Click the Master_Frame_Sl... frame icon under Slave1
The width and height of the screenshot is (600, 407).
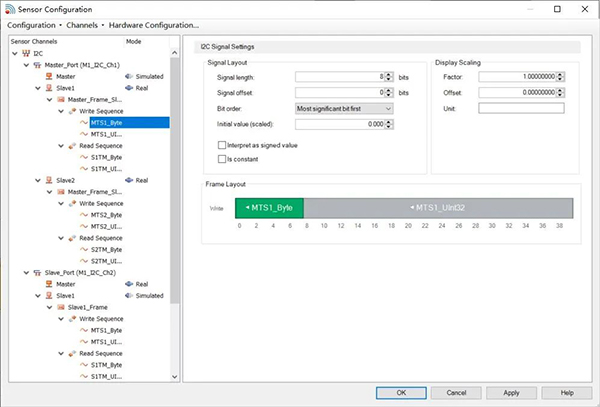60,99
